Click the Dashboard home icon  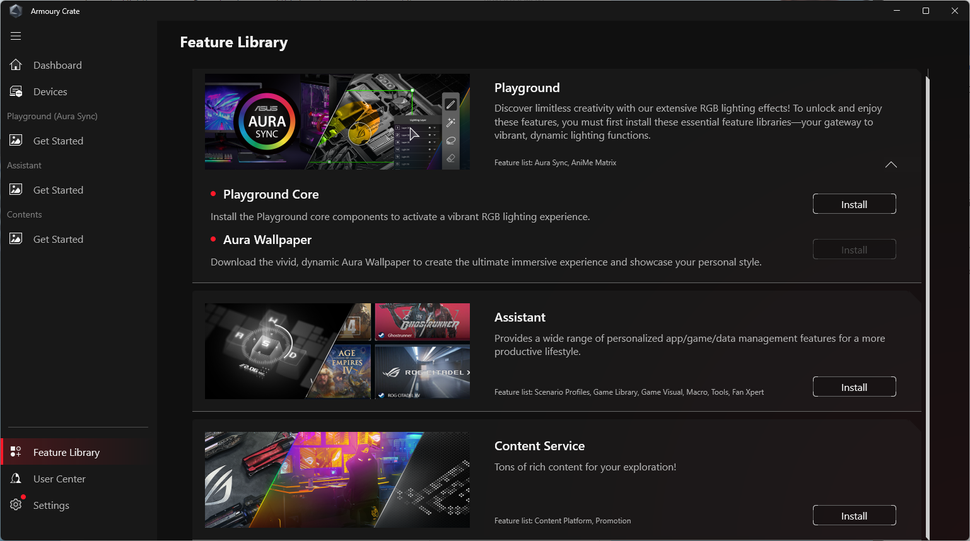point(16,65)
